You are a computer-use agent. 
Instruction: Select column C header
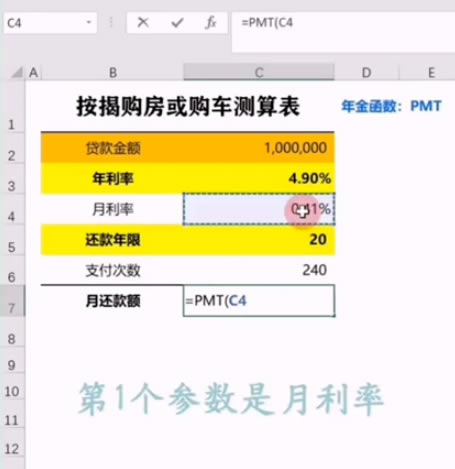coord(259,72)
